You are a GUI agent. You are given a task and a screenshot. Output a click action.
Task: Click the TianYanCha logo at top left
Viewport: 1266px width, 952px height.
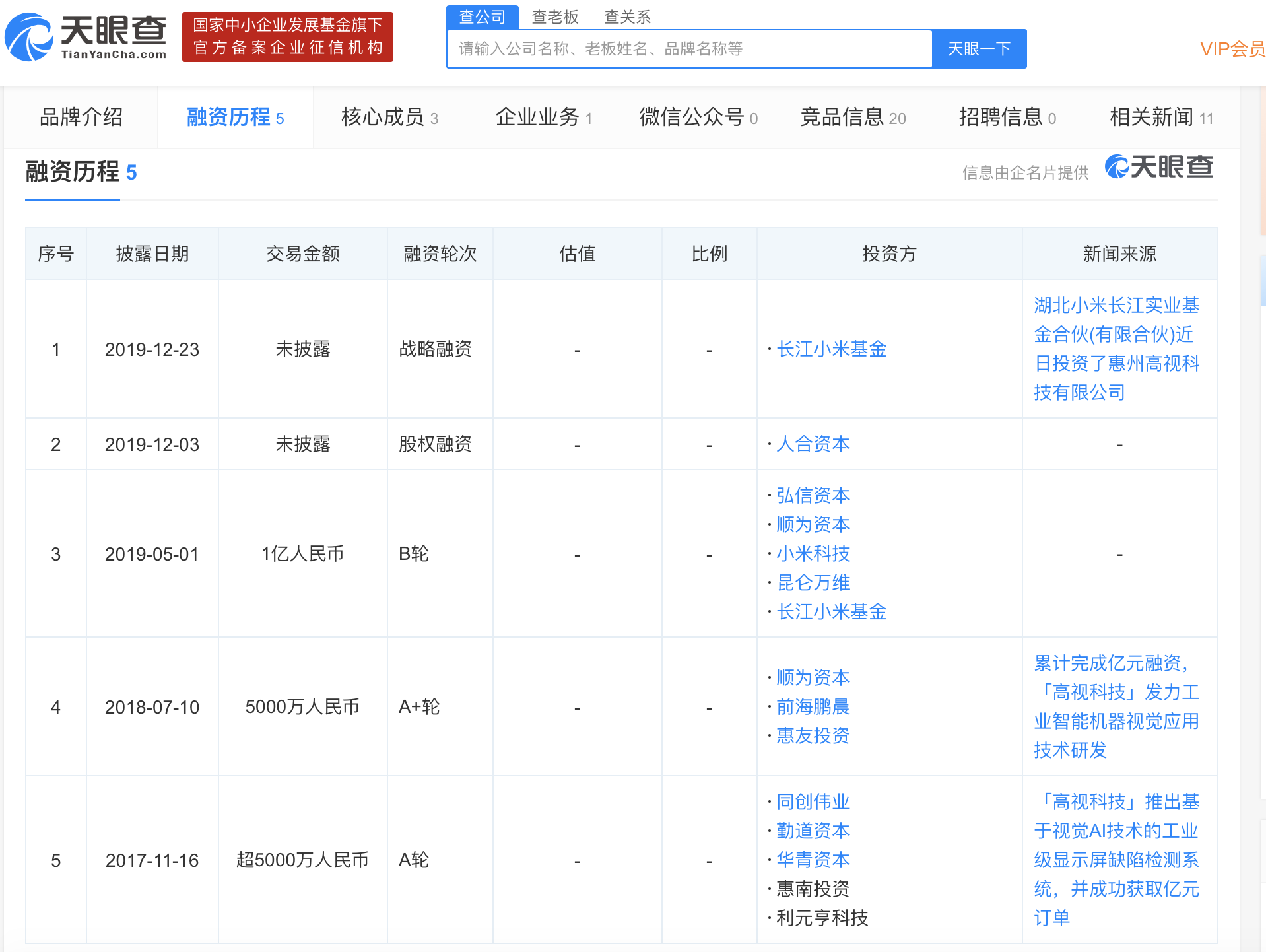[x=86, y=37]
